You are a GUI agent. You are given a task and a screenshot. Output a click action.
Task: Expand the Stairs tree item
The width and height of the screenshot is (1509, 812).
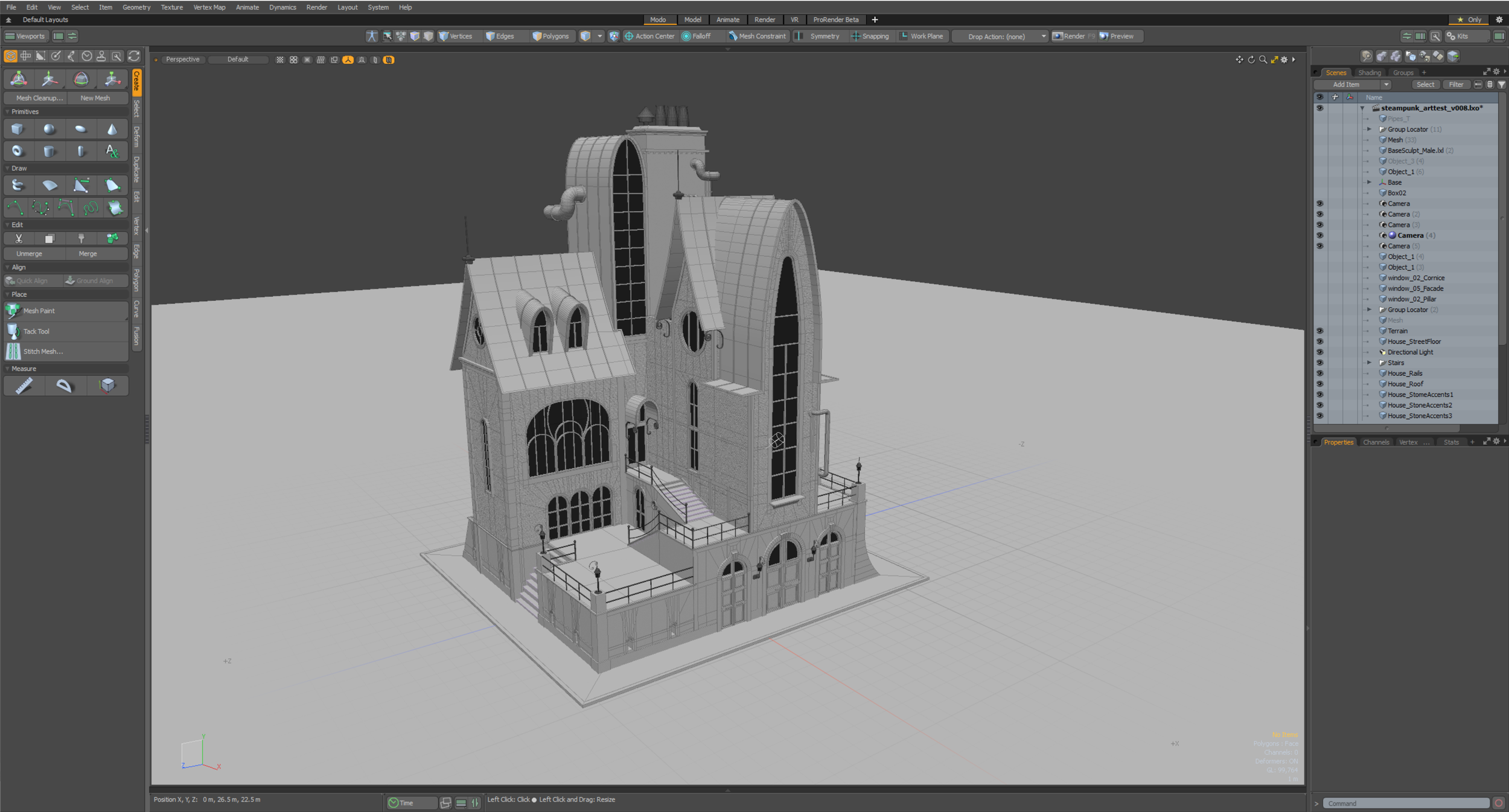tap(1369, 363)
